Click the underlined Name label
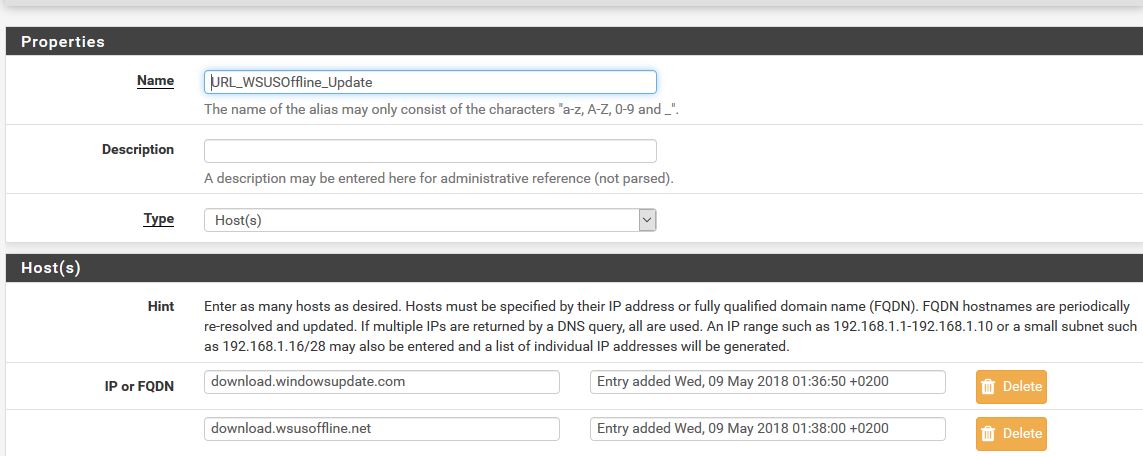This screenshot has width=1143, height=456. 155,80
